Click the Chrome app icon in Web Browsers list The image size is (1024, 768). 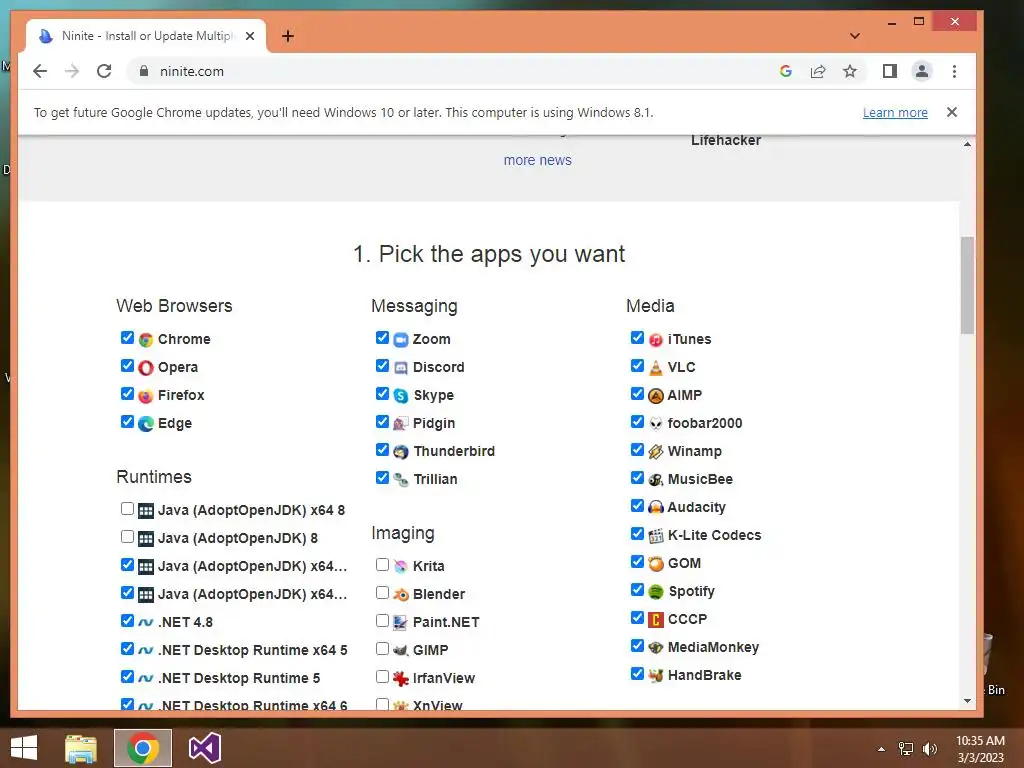coord(146,340)
